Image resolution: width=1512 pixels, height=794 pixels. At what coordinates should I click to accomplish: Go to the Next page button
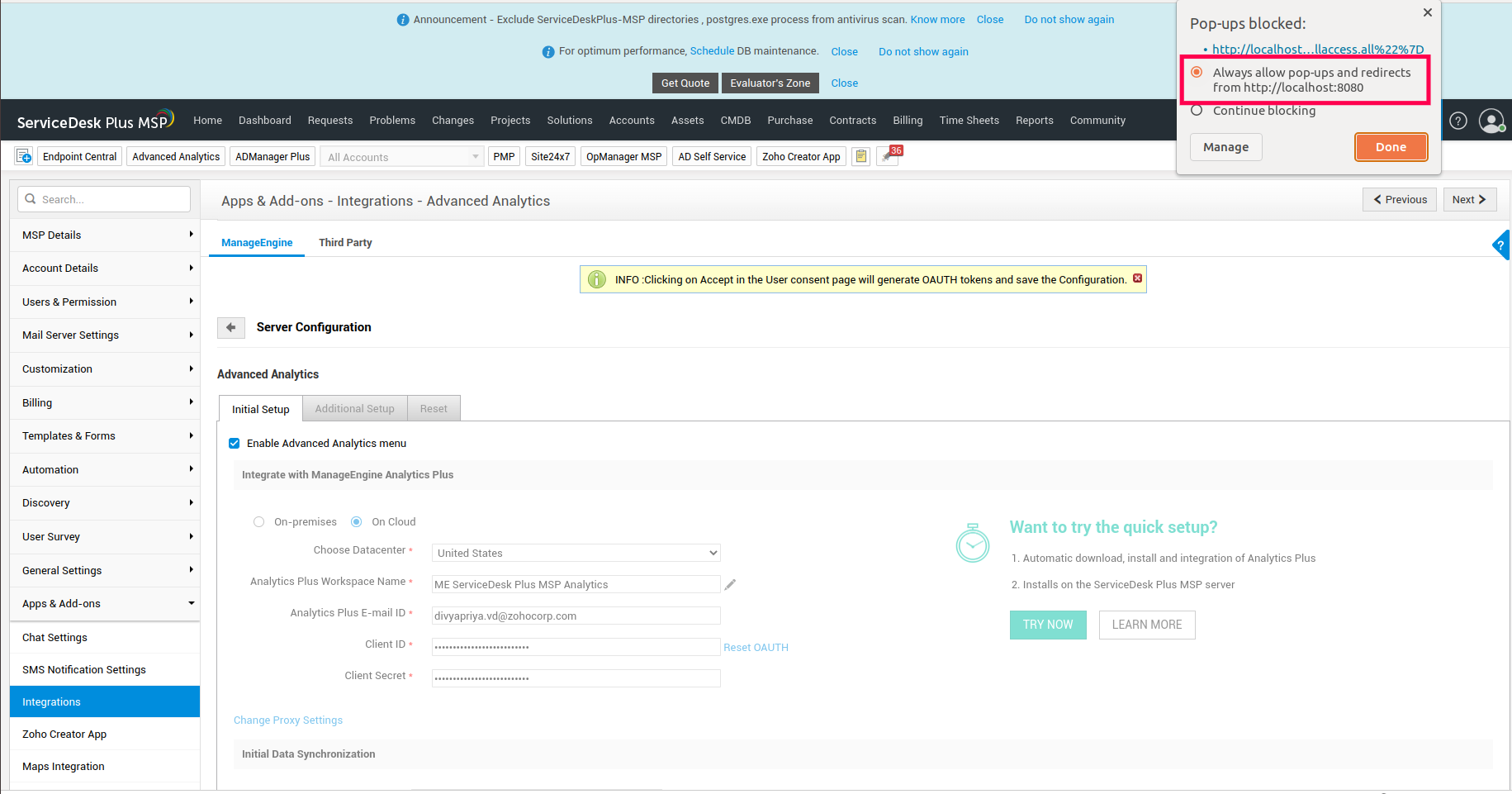pos(1470,200)
